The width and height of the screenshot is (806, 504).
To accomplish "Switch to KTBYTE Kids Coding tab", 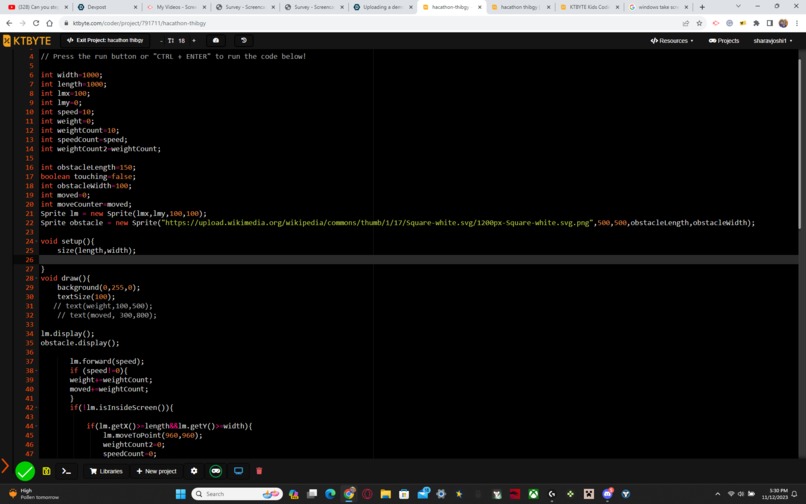I will [590, 7].
